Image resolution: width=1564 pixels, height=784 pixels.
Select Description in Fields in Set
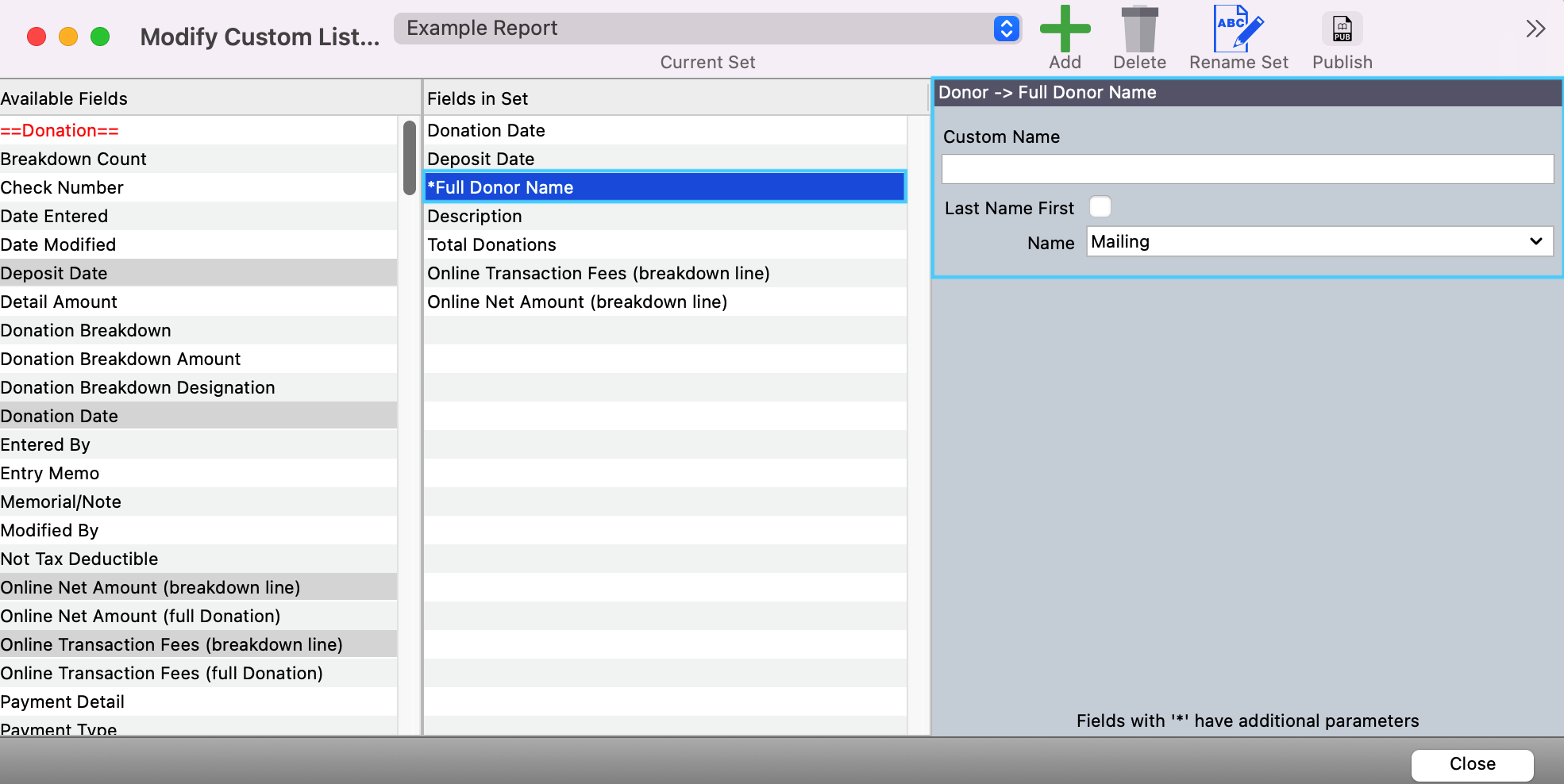pos(475,216)
